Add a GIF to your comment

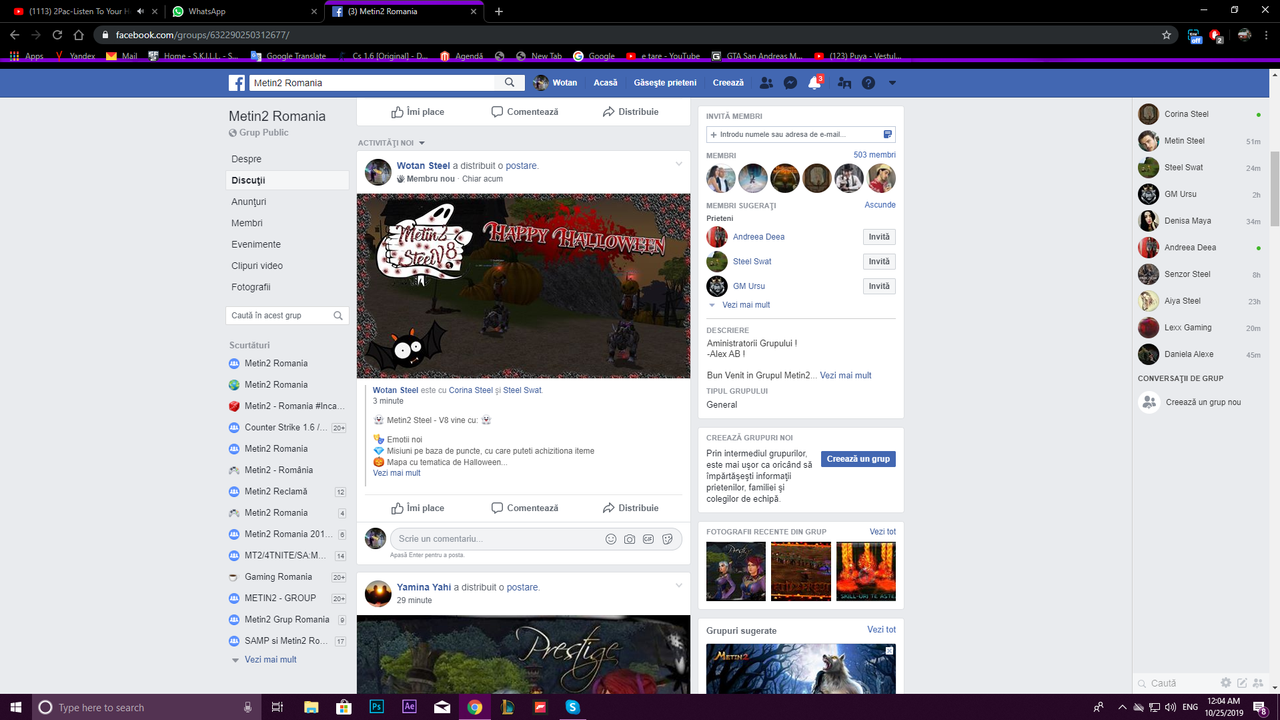648,539
